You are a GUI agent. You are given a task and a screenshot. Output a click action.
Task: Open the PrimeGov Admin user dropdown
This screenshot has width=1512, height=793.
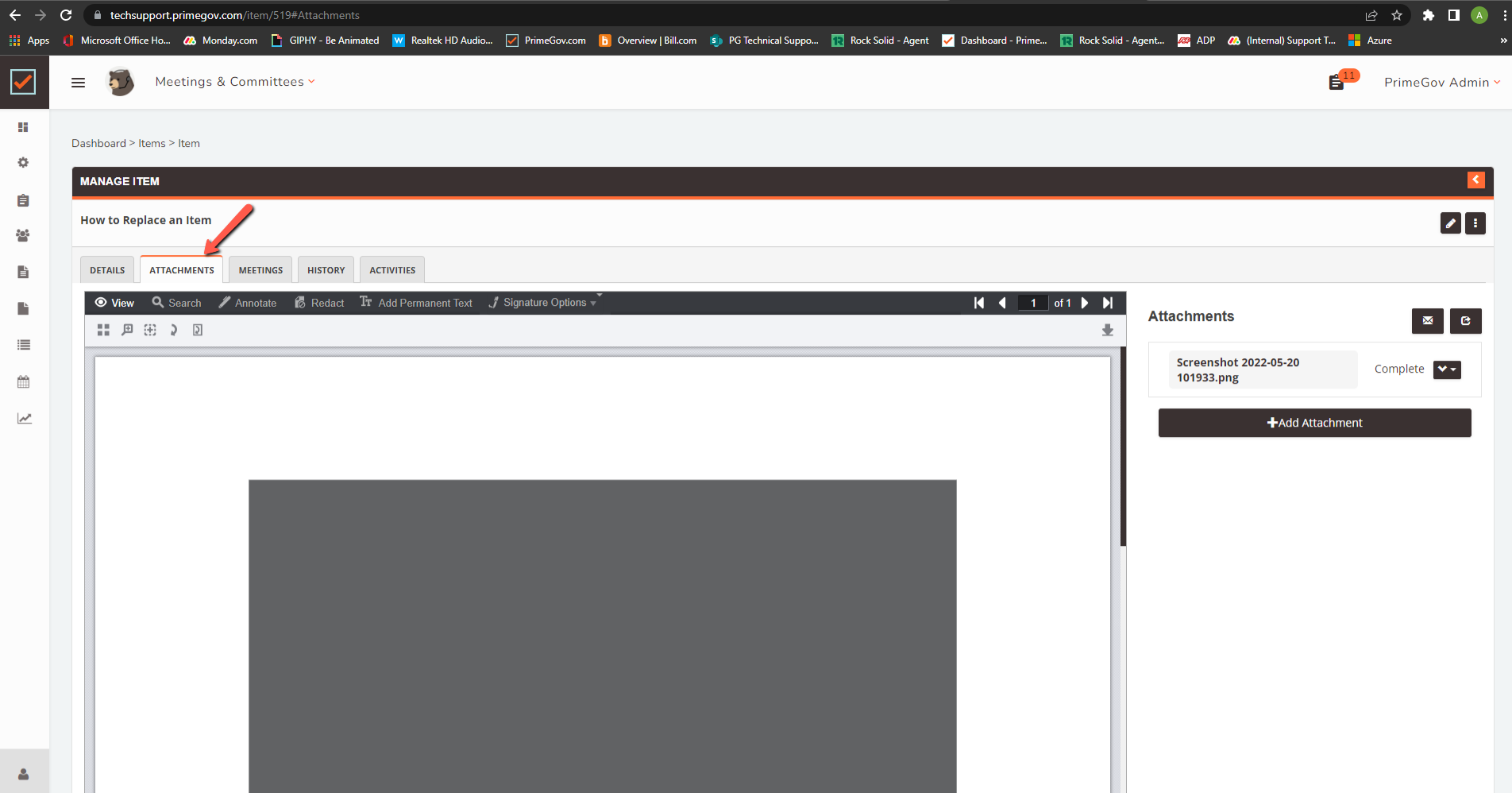click(1442, 83)
